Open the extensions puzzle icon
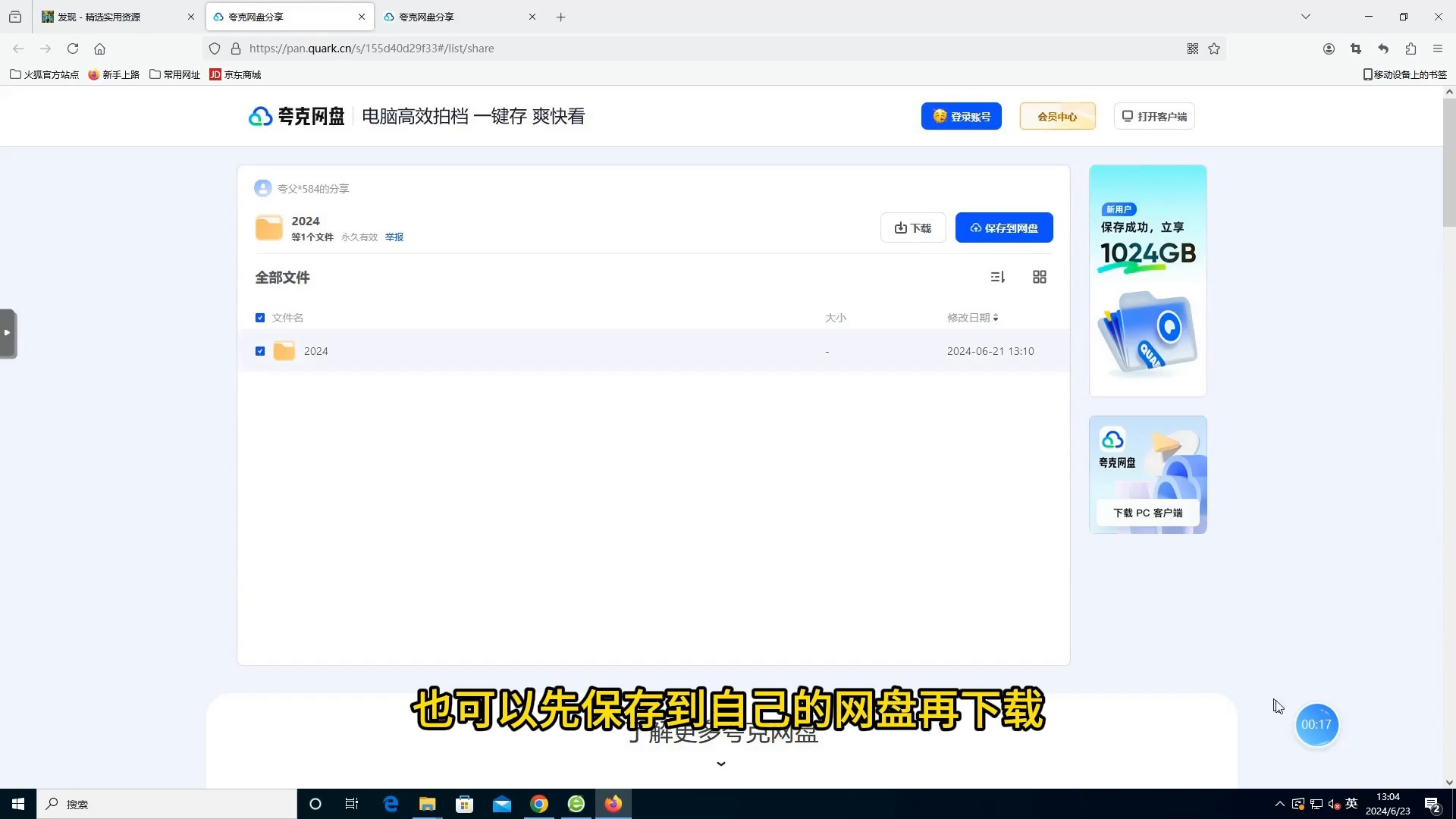Image resolution: width=1456 pixels, height=819 pixels. [x=1410, y=49]
